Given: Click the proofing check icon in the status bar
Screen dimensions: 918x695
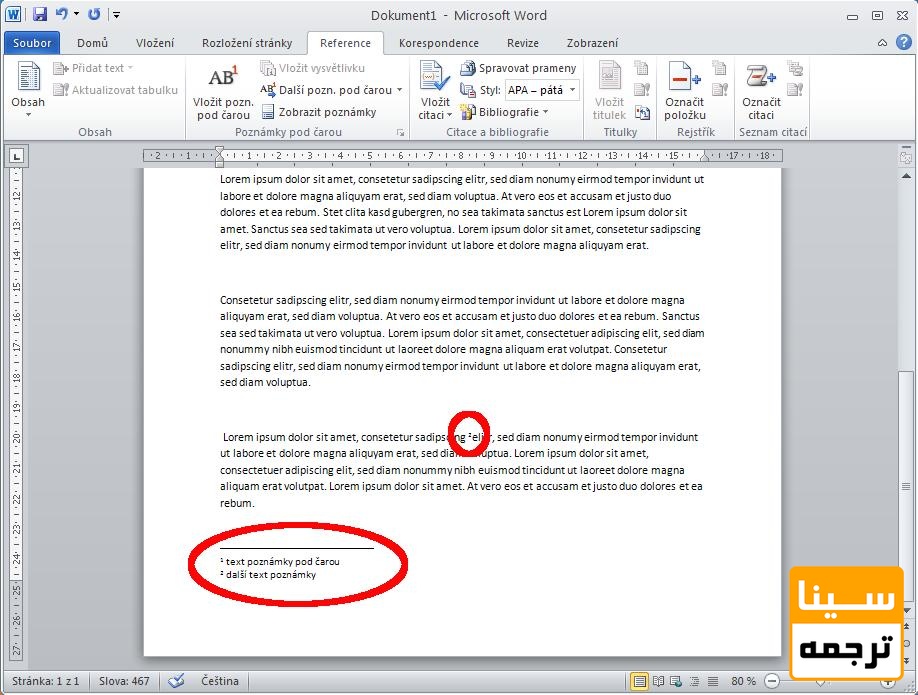Looking at the screenshot, I should click(176, 681).
